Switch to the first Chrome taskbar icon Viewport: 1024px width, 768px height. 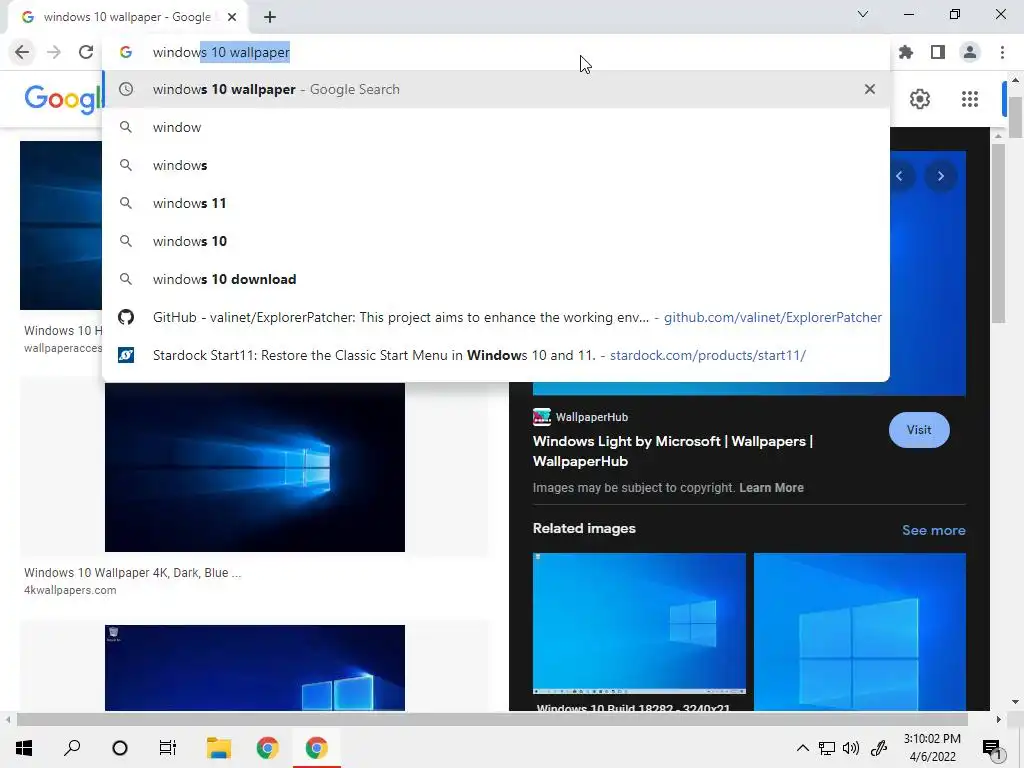267,748
